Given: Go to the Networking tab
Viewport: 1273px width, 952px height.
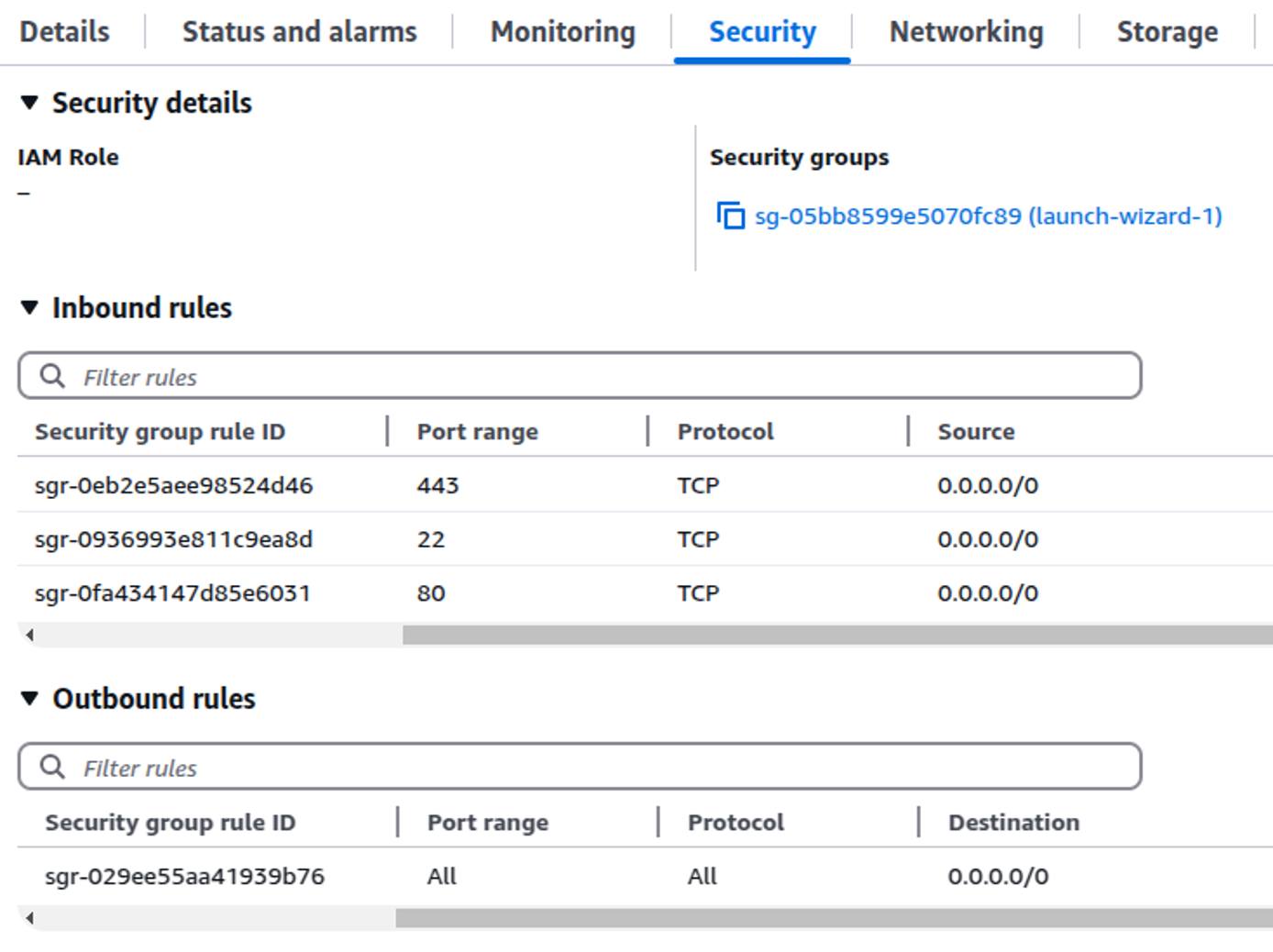Looking at the screenshot, I should 966,31.
